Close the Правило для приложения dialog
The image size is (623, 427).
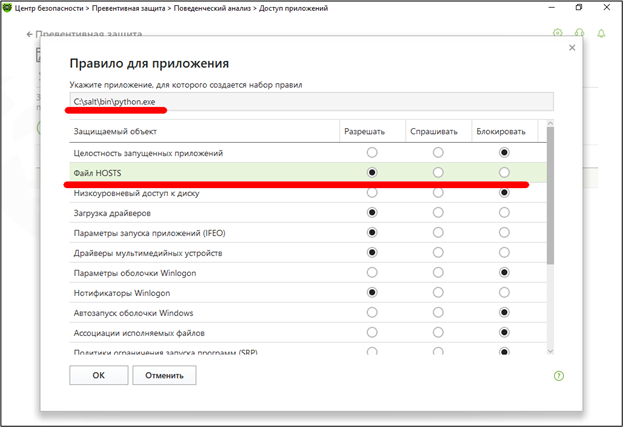572,47
